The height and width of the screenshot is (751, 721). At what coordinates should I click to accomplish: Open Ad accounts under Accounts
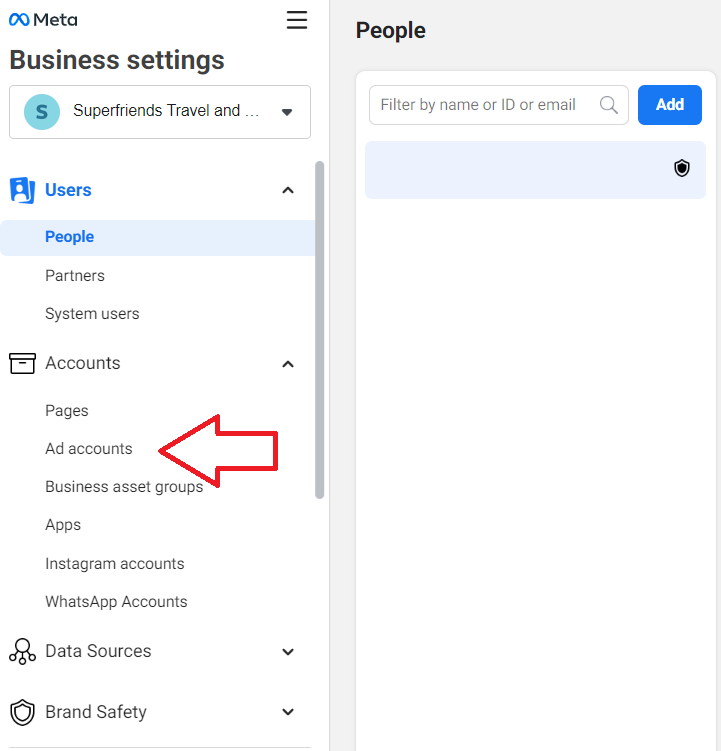(x=89, y=449)
